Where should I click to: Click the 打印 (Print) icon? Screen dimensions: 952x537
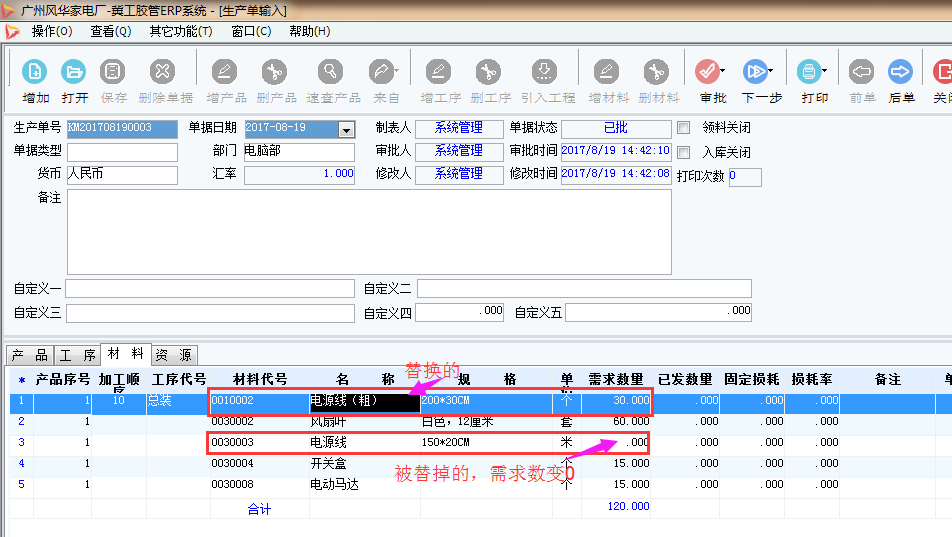coord(809,72)
